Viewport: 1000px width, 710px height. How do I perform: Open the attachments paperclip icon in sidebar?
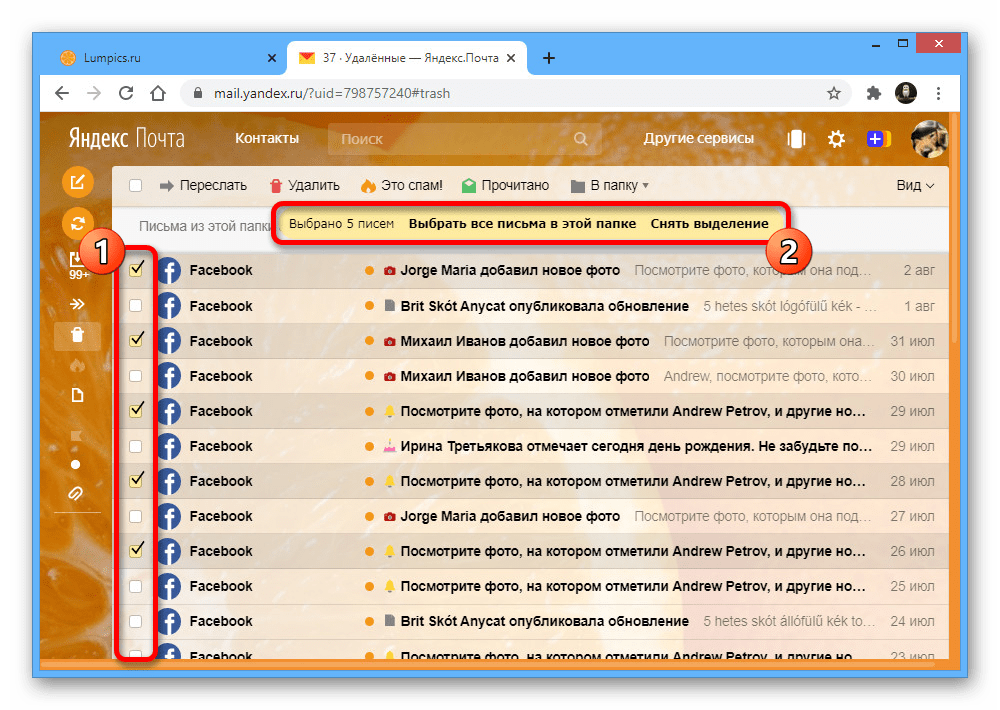[x=77, y=493]
